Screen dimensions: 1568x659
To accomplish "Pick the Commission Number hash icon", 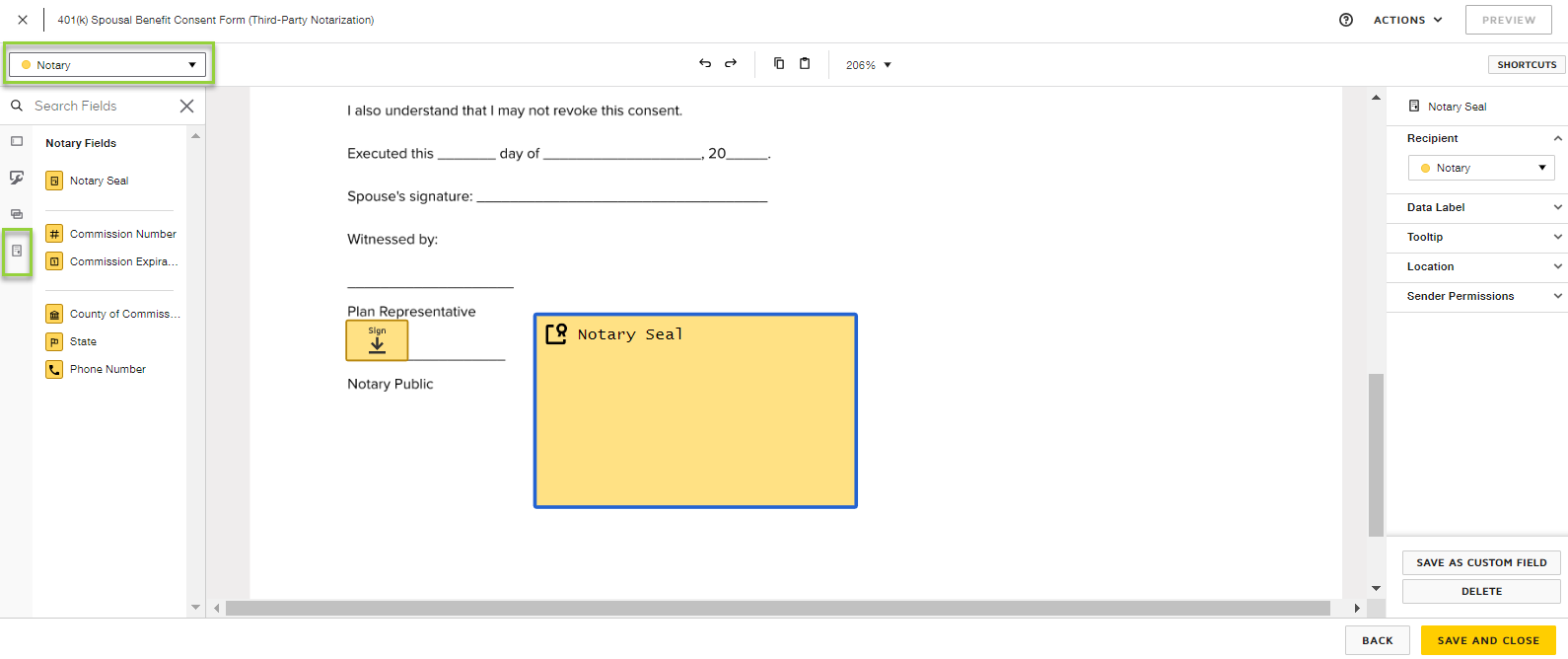I will tap(55, 234).
